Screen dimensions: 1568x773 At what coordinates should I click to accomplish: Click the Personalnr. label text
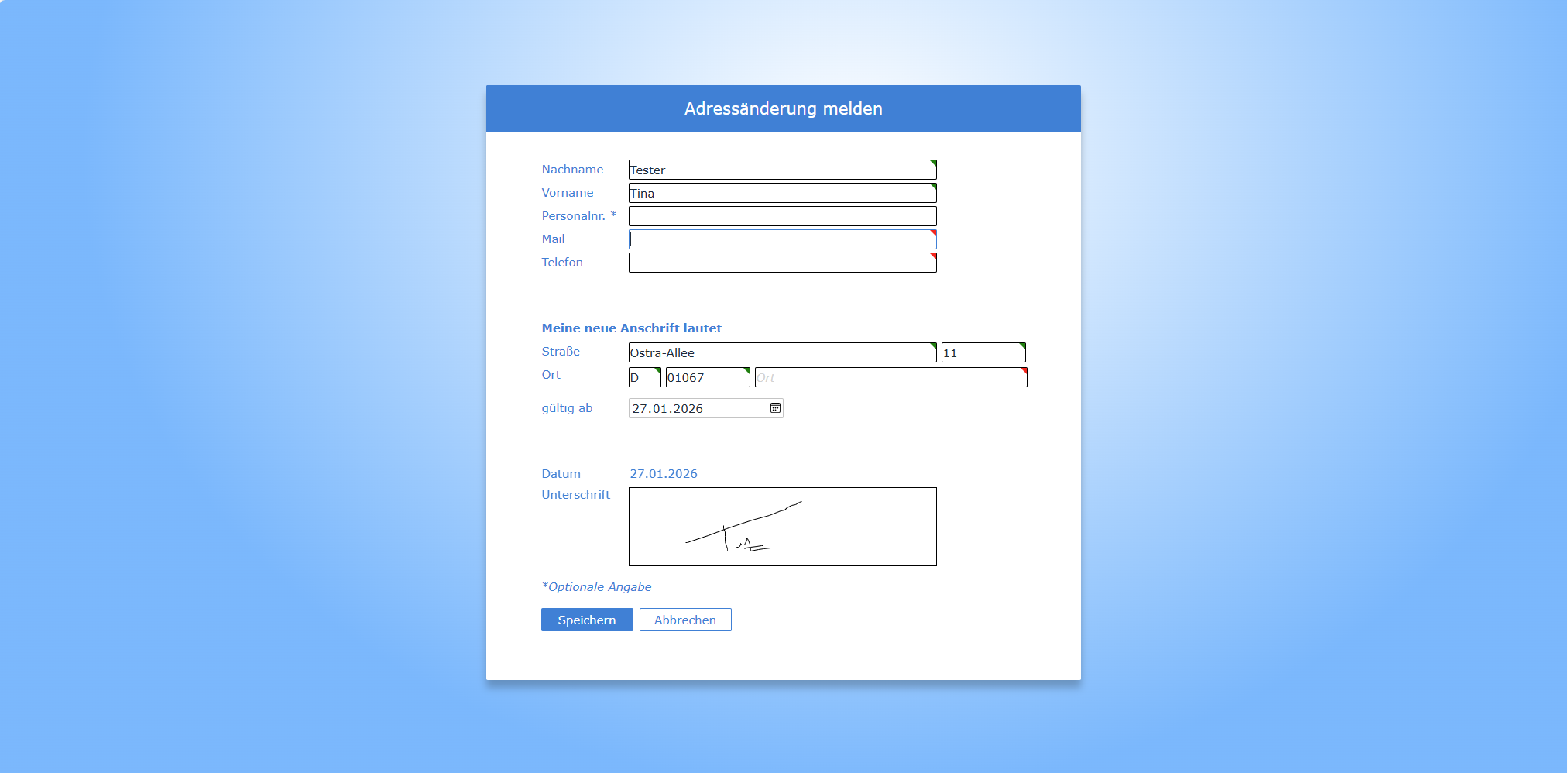[x=573, y=216]
